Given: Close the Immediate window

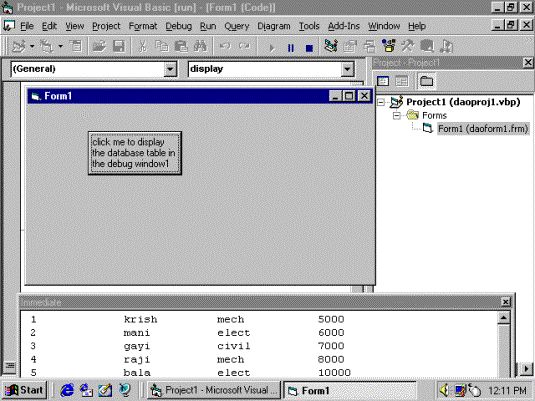Looking at the screenshot, I should 505,302.
